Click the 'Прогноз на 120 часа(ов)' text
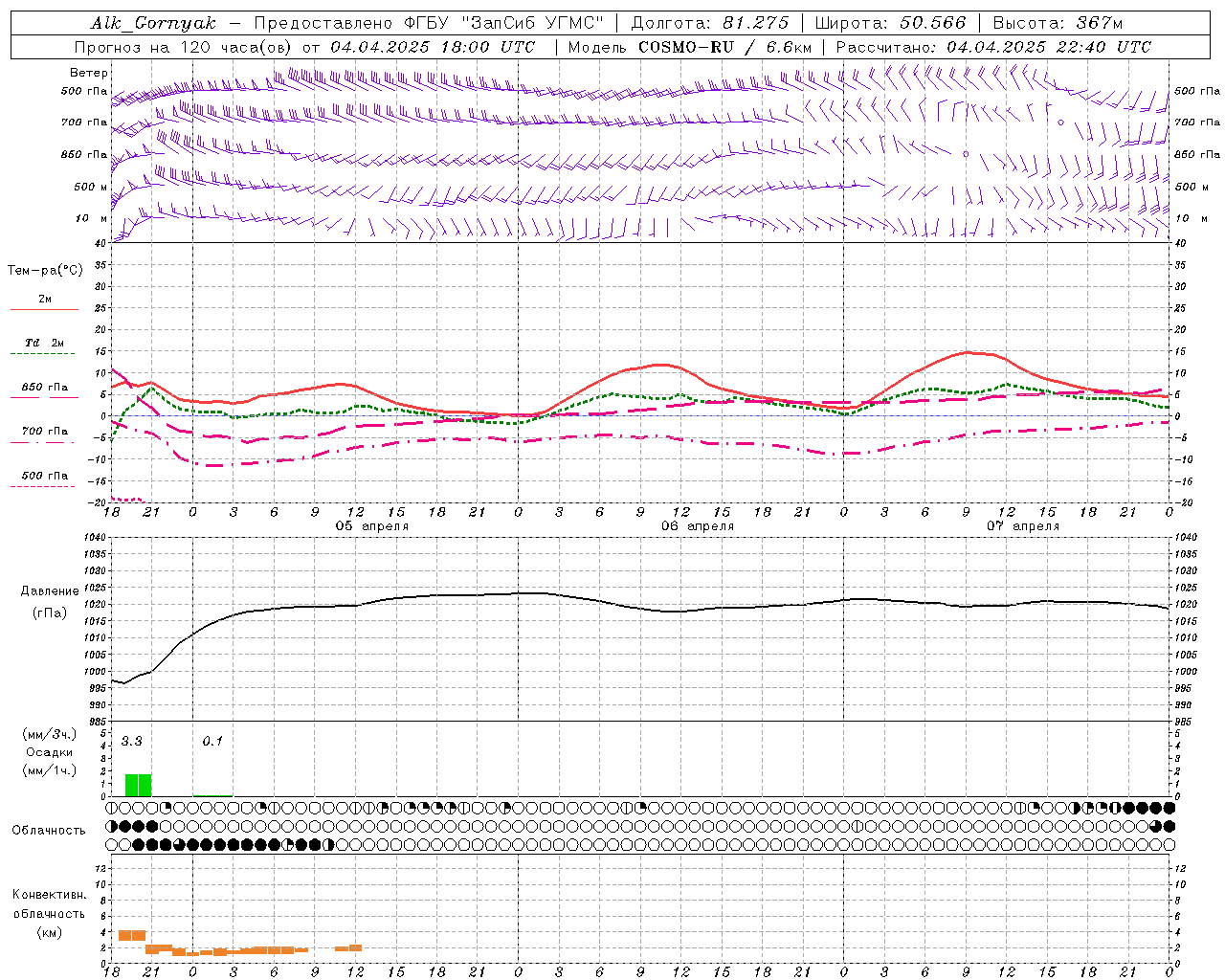 184,47
